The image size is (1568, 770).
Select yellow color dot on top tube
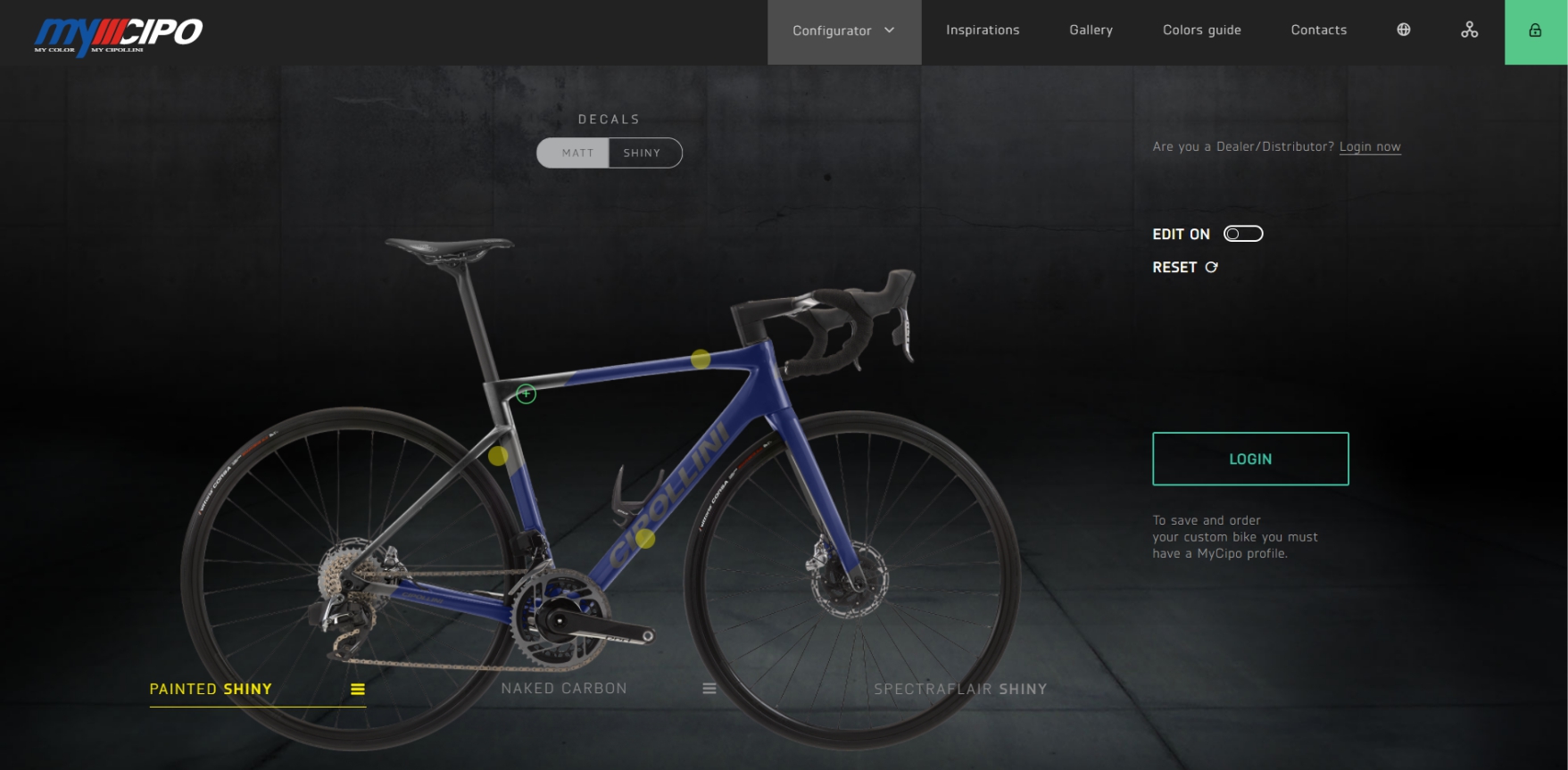(x=701, y=359)
